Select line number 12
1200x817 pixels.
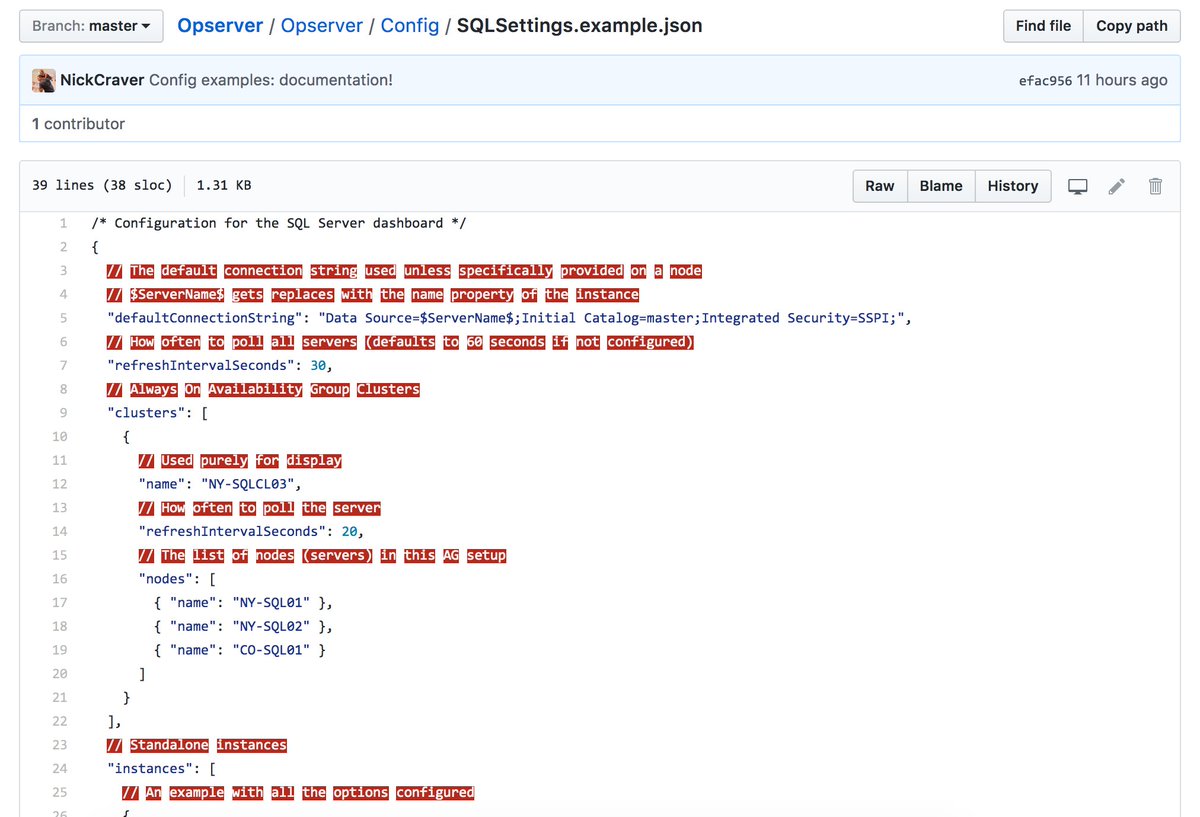coord(59,484)
